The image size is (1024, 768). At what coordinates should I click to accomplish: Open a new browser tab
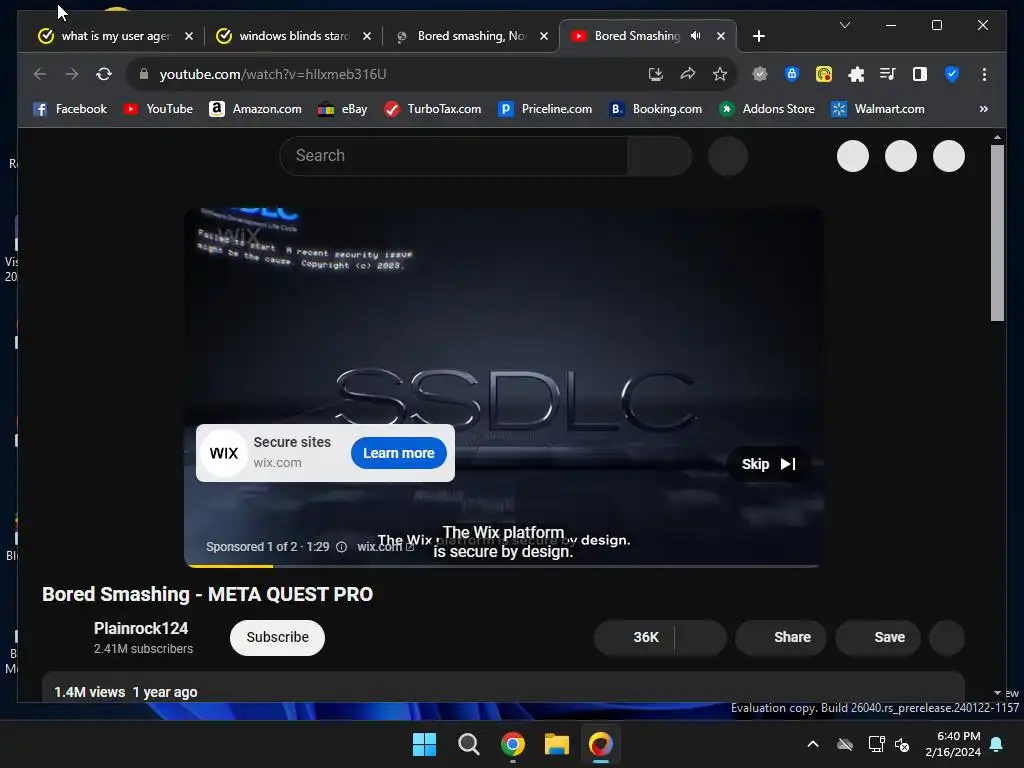coord(758,37)
